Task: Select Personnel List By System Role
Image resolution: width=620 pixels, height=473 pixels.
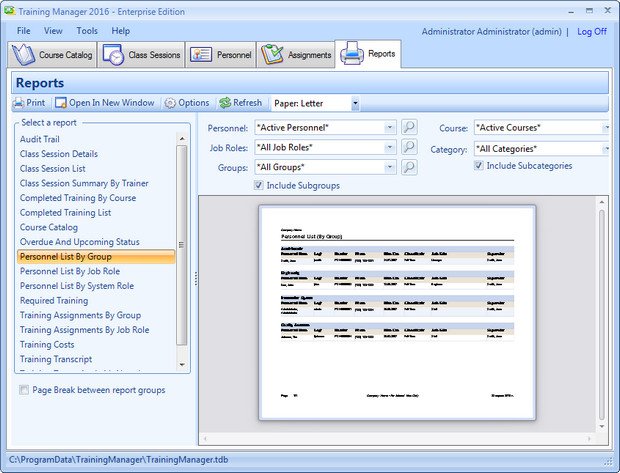Action: 77,286
